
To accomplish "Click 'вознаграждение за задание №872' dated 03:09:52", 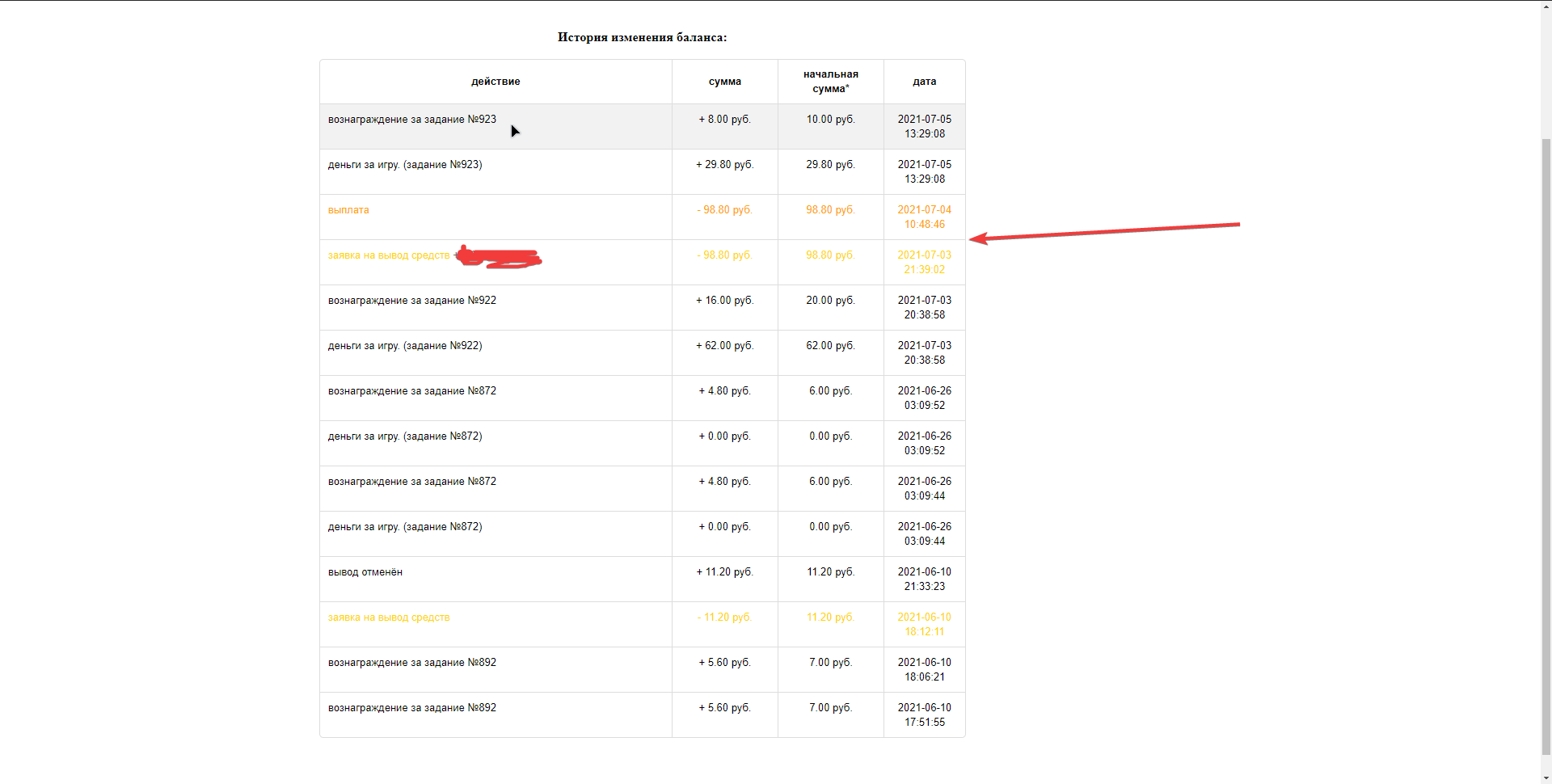I will coord(412,391).
